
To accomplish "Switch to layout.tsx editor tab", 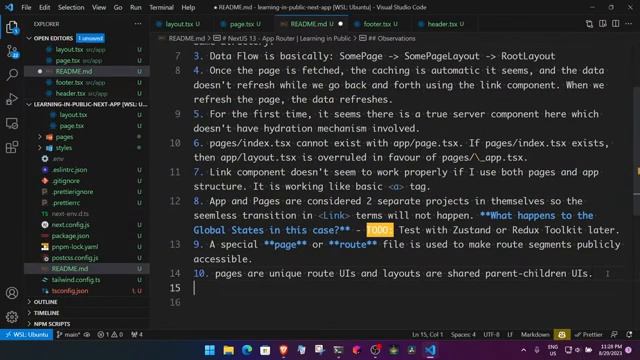I will point(178,24).
